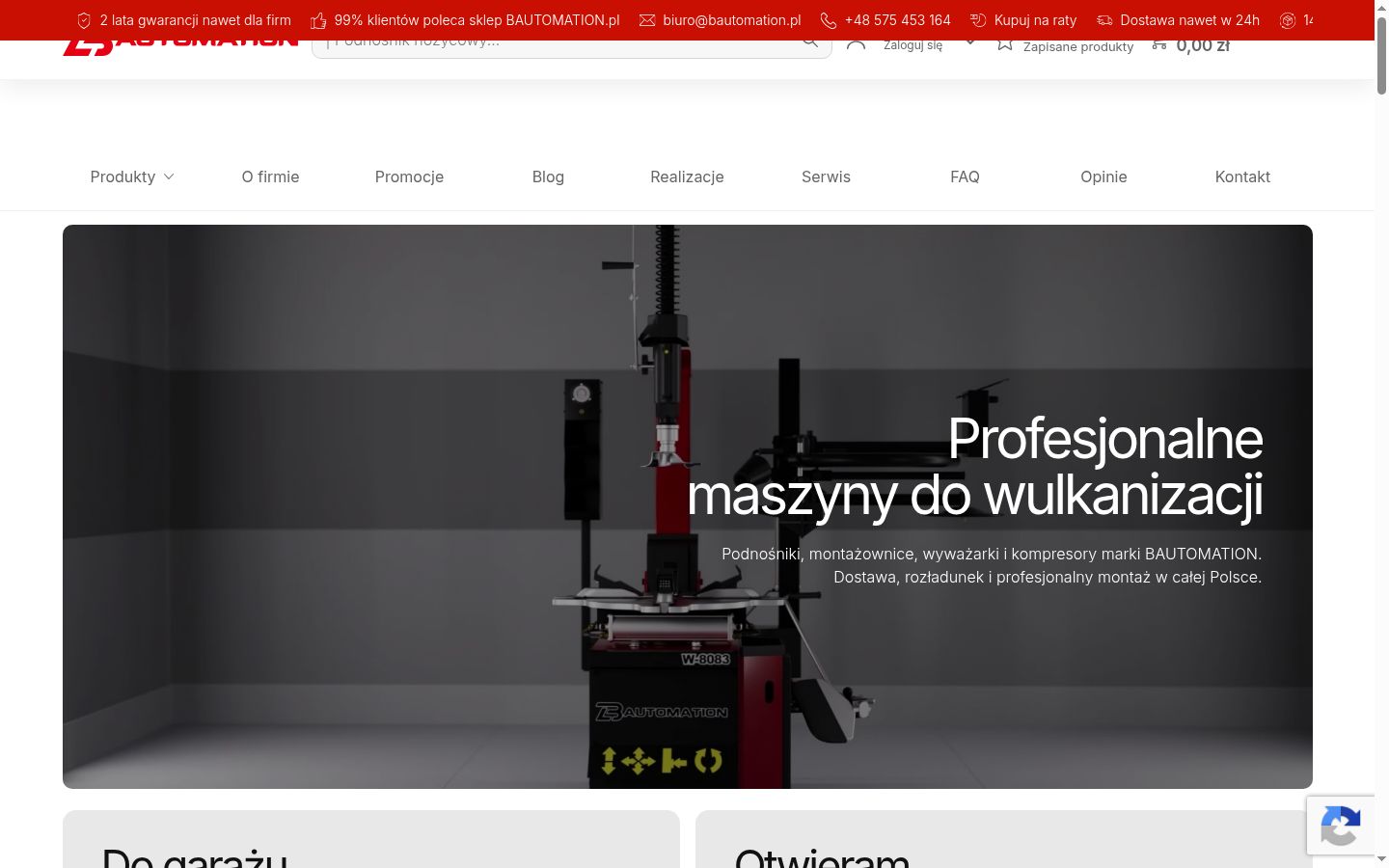
Task: Go to Promocje in navigation
Action: pyautogui.click(x=409, y=176)
